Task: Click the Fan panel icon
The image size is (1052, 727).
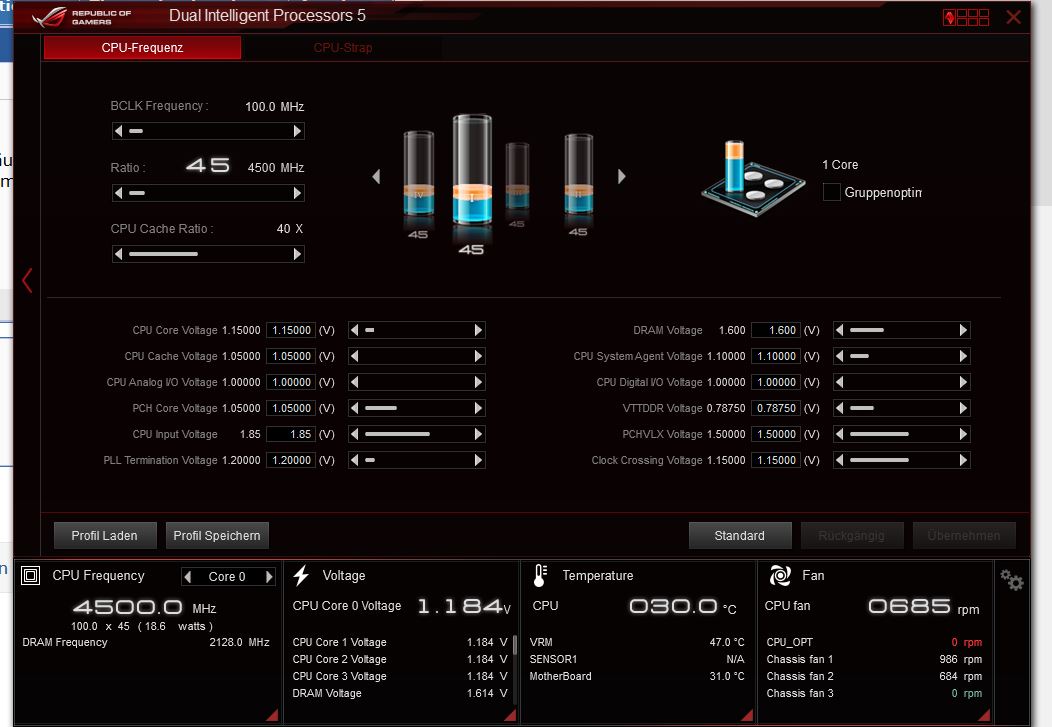Action: (780, 575)
